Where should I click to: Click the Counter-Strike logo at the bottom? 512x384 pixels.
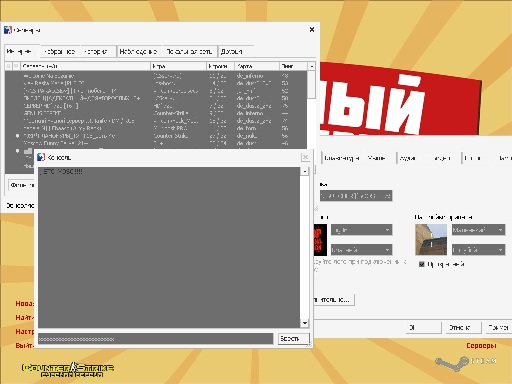[68, 370]
